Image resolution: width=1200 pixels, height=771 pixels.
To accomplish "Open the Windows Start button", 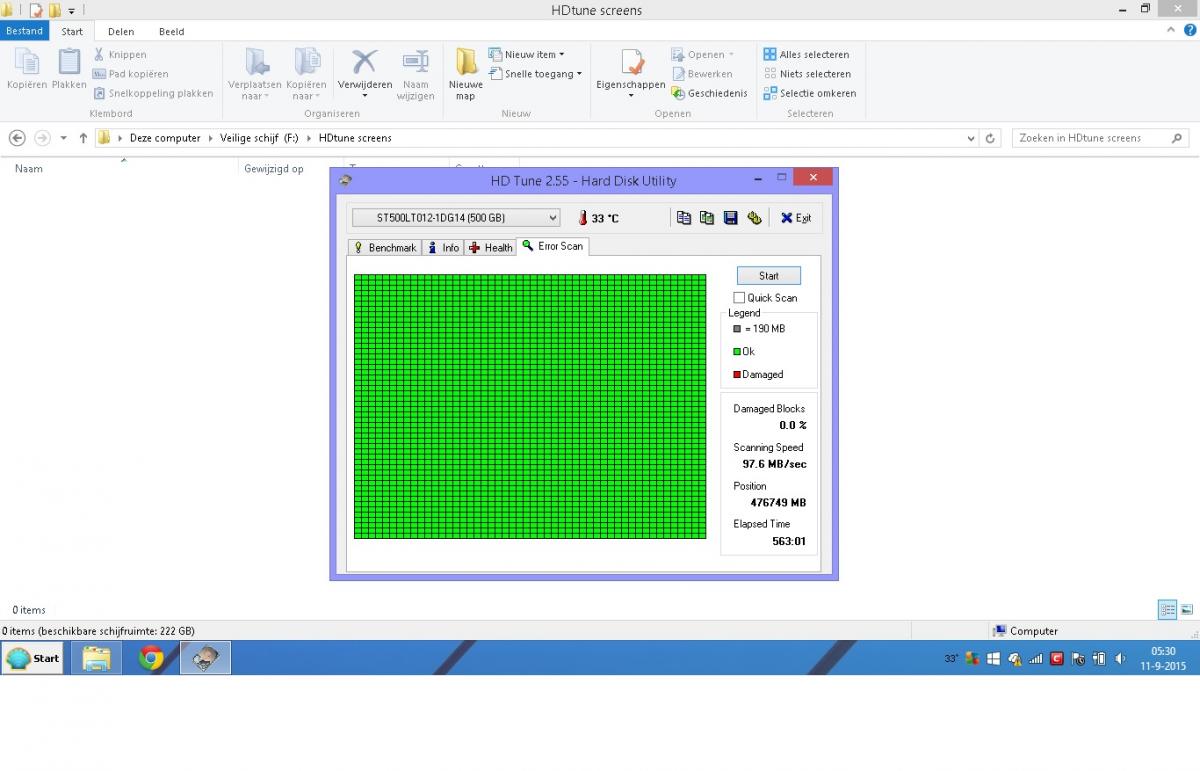I will (x=33, y=658).
